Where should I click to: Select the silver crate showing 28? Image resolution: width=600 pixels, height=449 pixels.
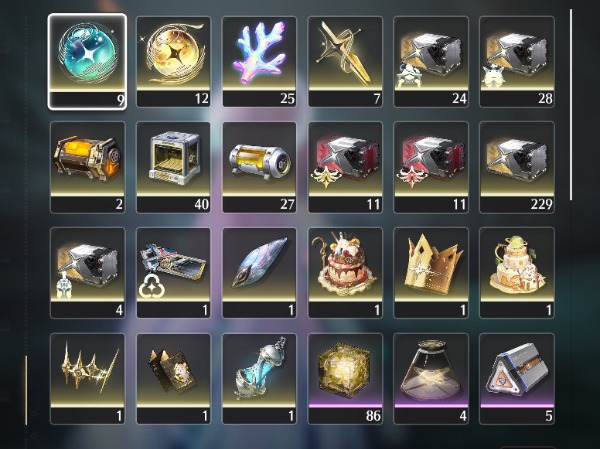[x=517, y=62]
